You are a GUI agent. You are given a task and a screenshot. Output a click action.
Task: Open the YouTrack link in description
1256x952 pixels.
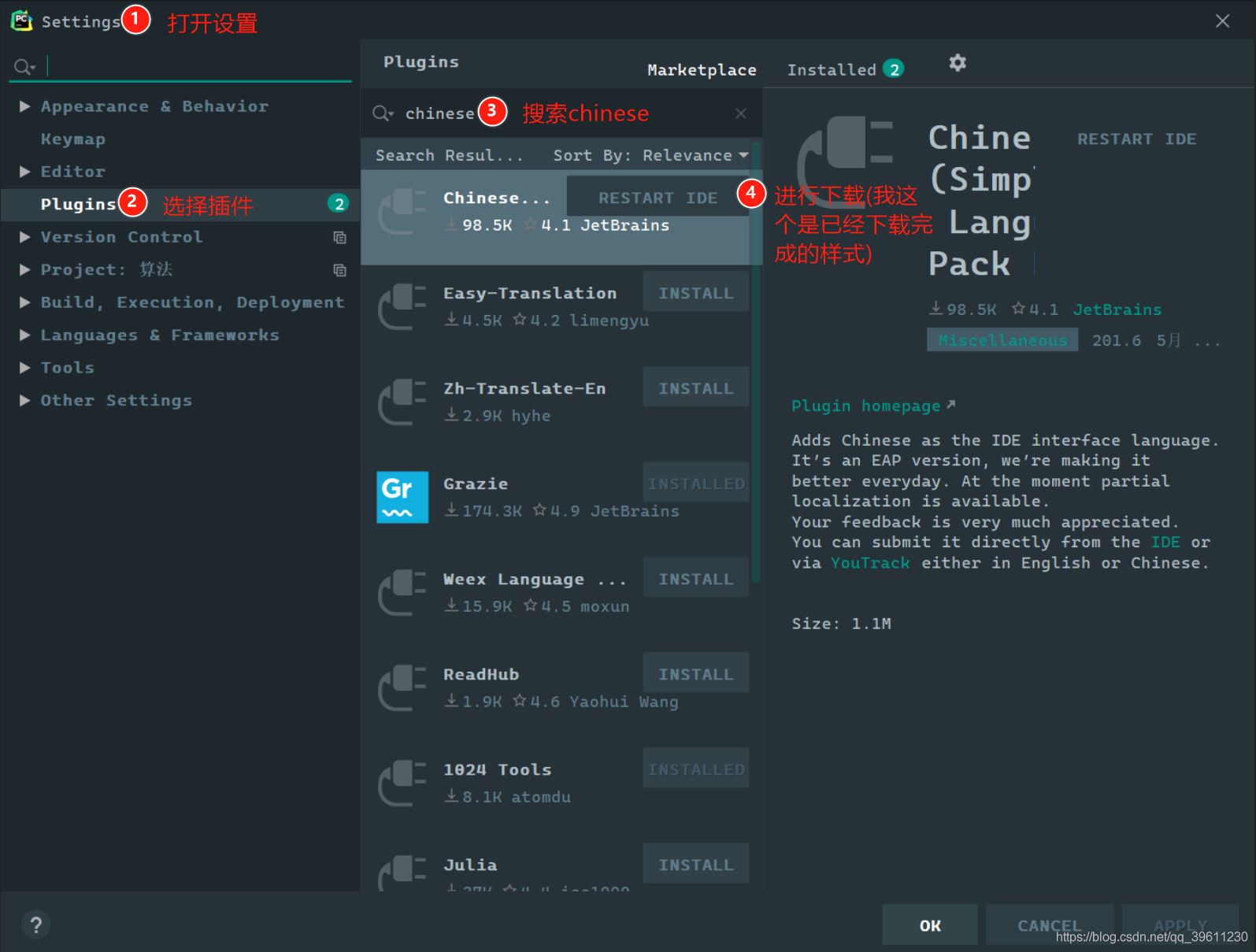870,563
